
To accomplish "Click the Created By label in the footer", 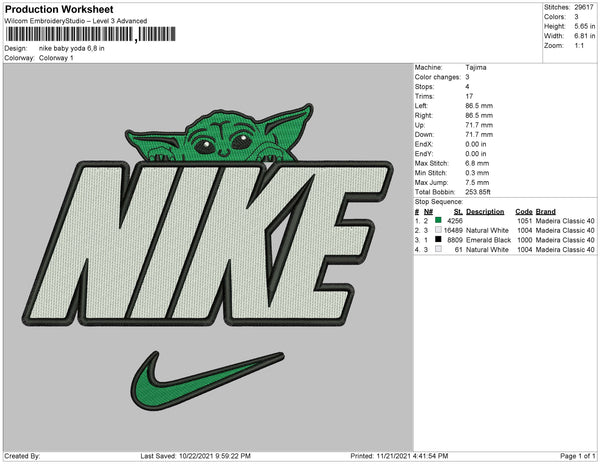I will (22, 456).
